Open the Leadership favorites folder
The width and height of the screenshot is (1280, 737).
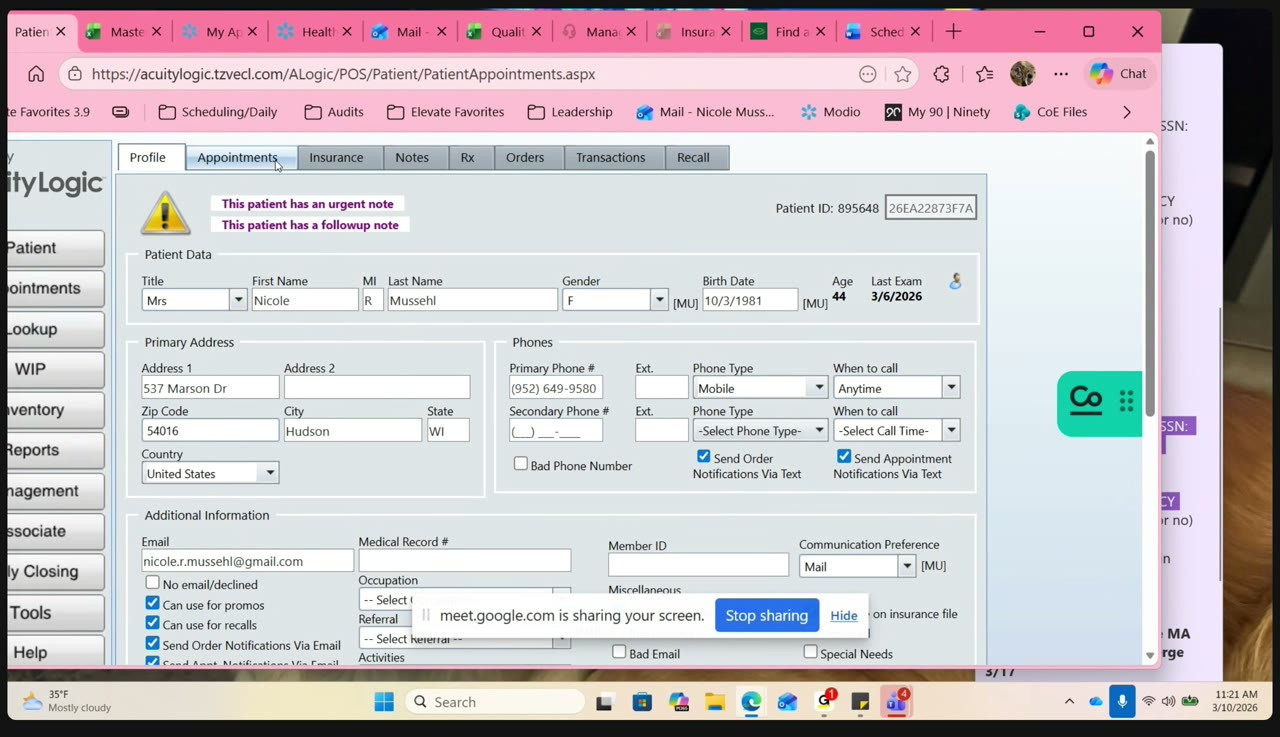570,112
